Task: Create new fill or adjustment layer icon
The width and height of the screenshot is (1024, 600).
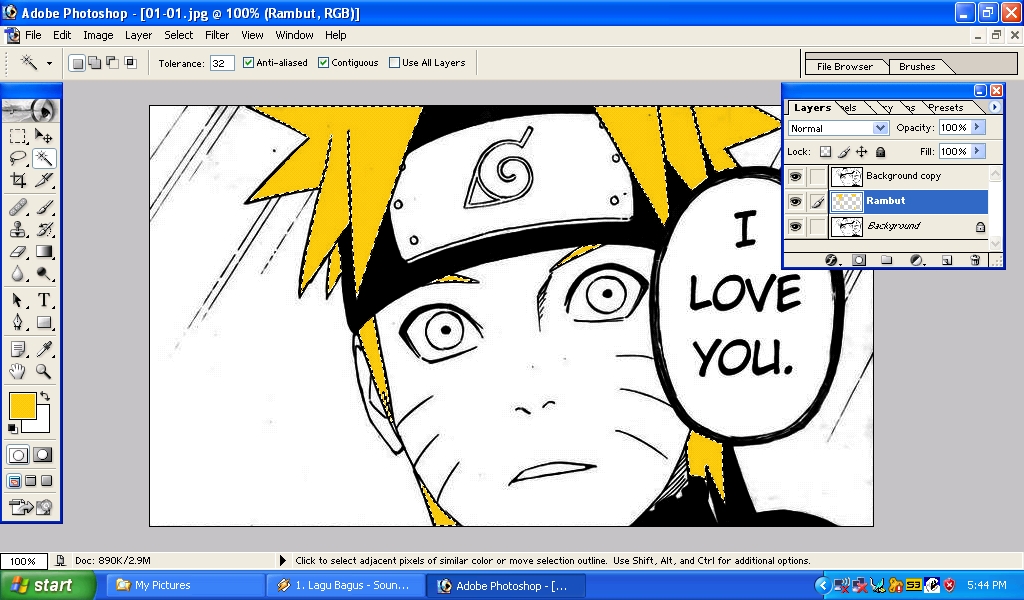Action: click(x=917, y=260)
